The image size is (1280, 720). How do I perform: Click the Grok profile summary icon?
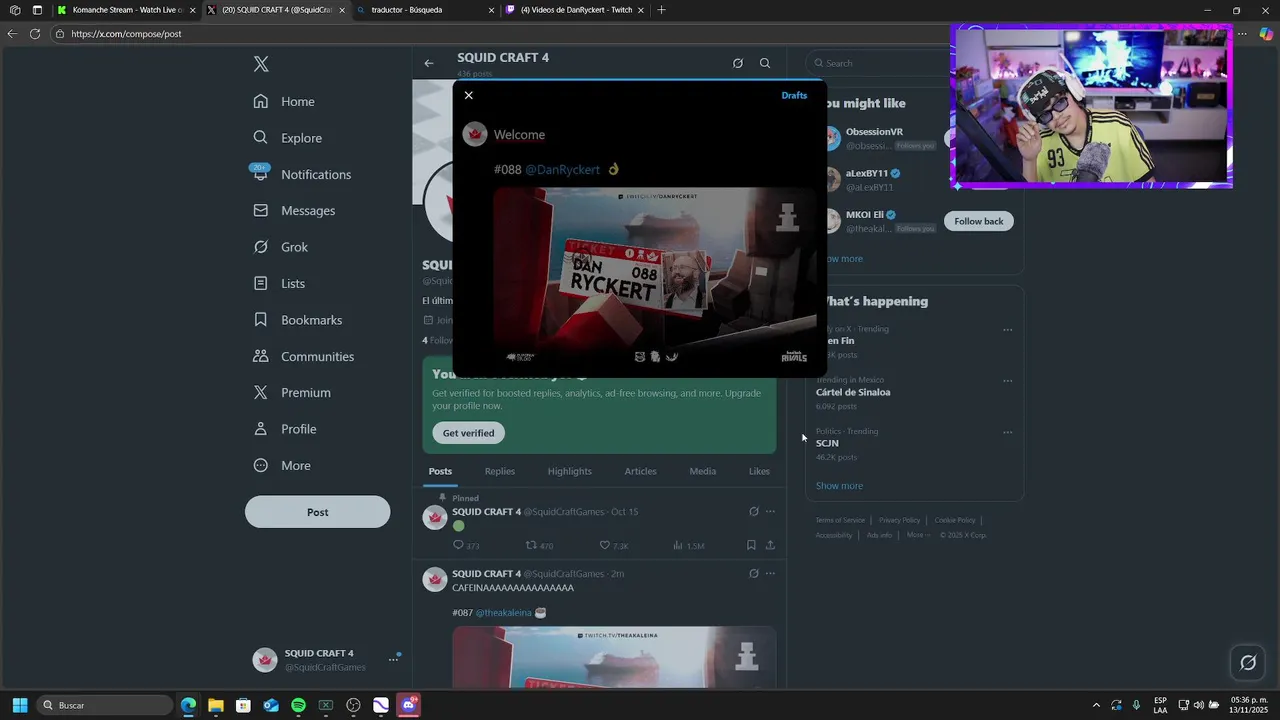click(738, 63)
